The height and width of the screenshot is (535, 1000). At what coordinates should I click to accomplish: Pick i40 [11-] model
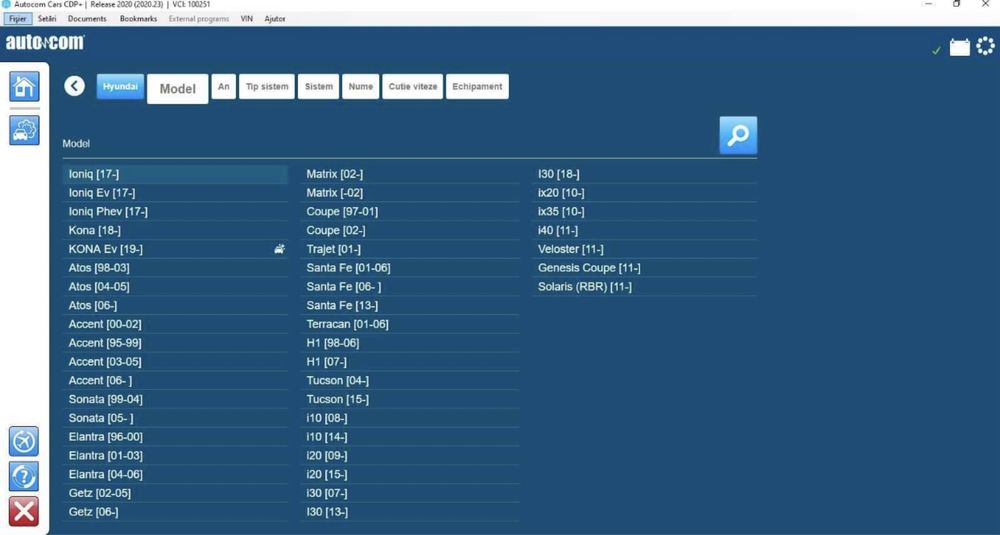tap(645, 230)
